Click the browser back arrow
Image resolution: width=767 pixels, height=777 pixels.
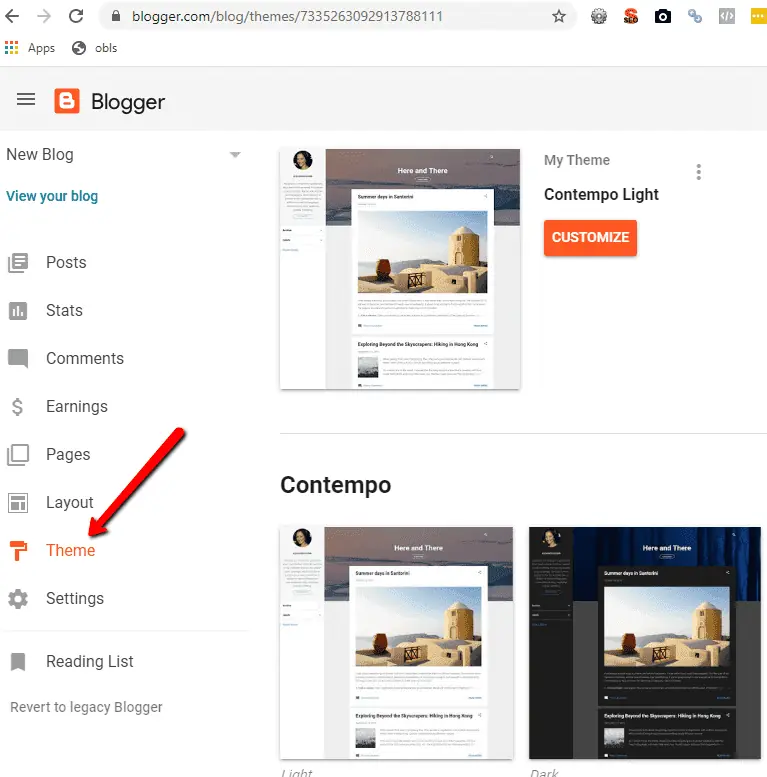pyautogui.click(x=12, y=16)
